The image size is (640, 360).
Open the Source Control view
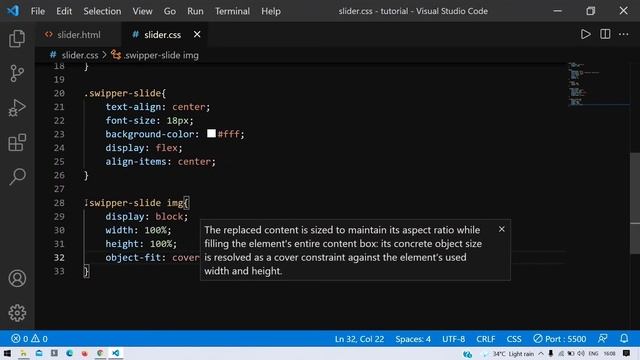point(17,73)
